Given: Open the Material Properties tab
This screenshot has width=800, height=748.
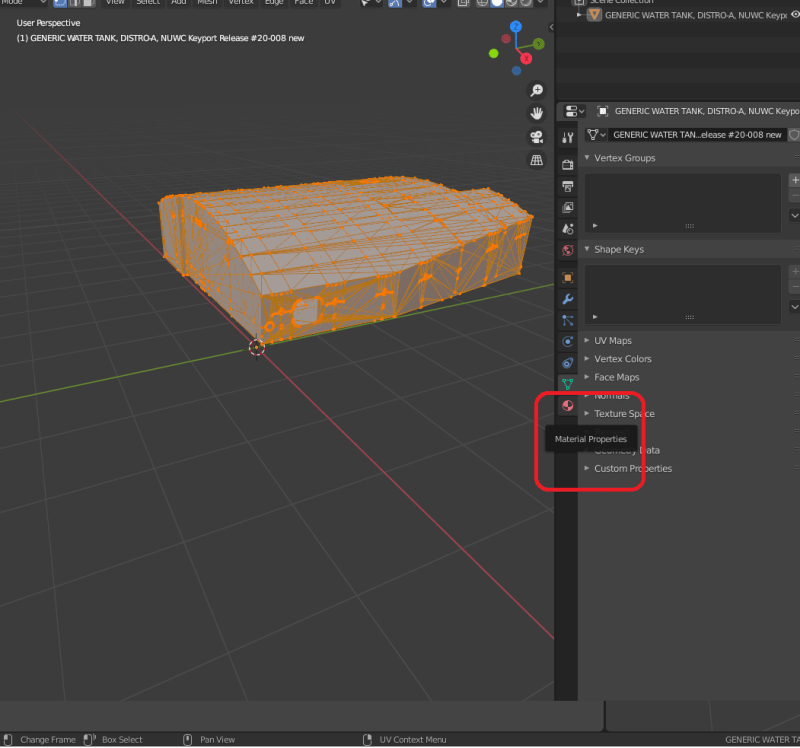Looking at the screenshot, I should (x=567, y=406).
